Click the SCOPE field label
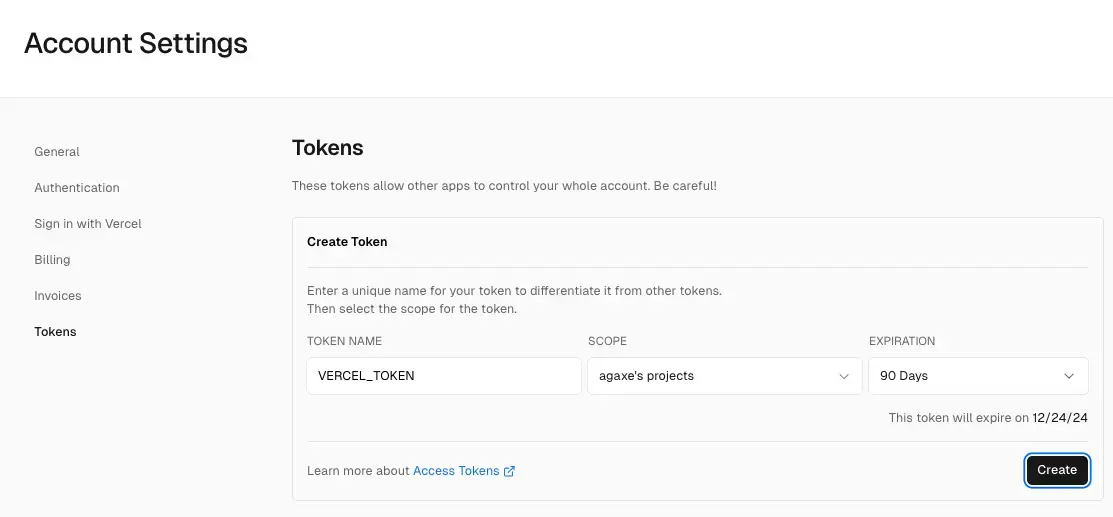 coord(607,341)
